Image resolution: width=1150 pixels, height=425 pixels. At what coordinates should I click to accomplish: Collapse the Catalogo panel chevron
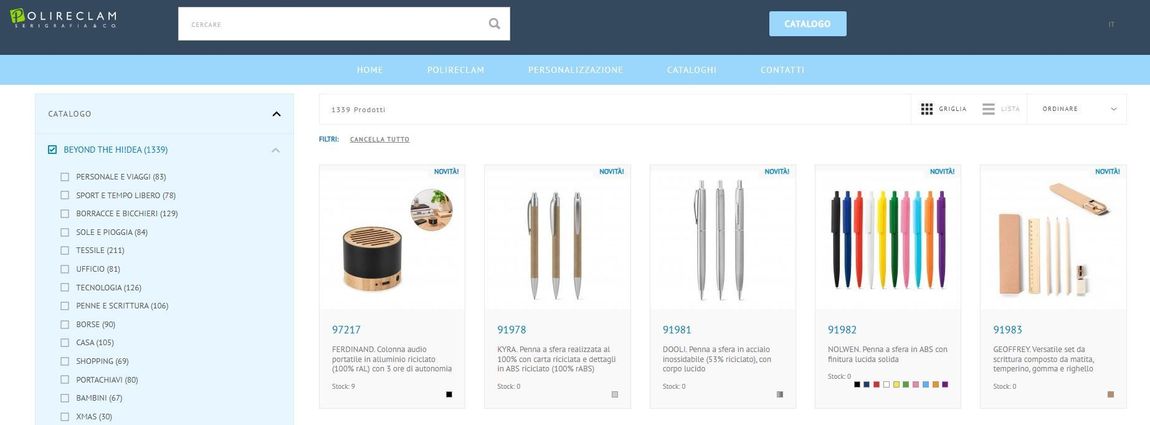click(276, 114)
